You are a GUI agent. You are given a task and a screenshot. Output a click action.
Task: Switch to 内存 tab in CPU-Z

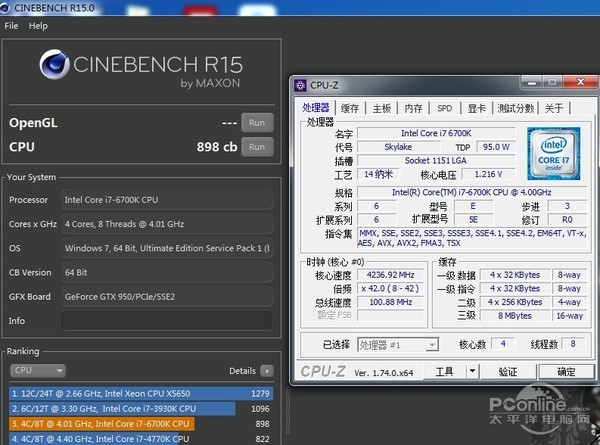tap(413, 108)
